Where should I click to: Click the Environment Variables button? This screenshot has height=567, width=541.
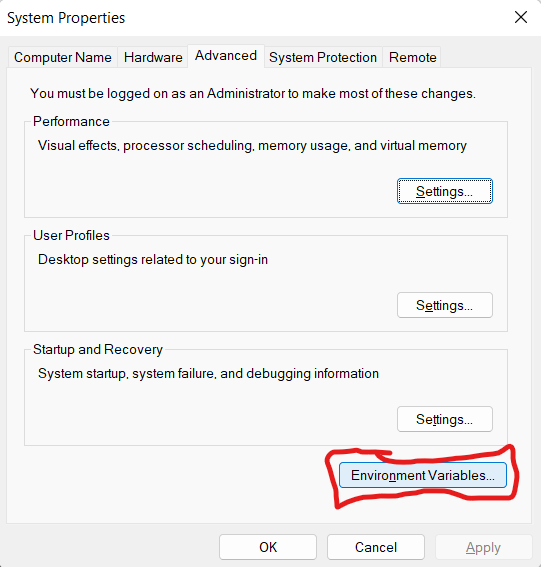coord(423,475)
